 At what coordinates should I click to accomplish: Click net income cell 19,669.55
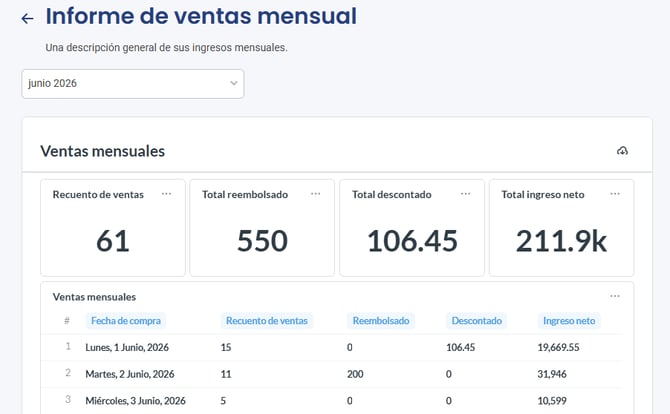[x=558, y=347]
